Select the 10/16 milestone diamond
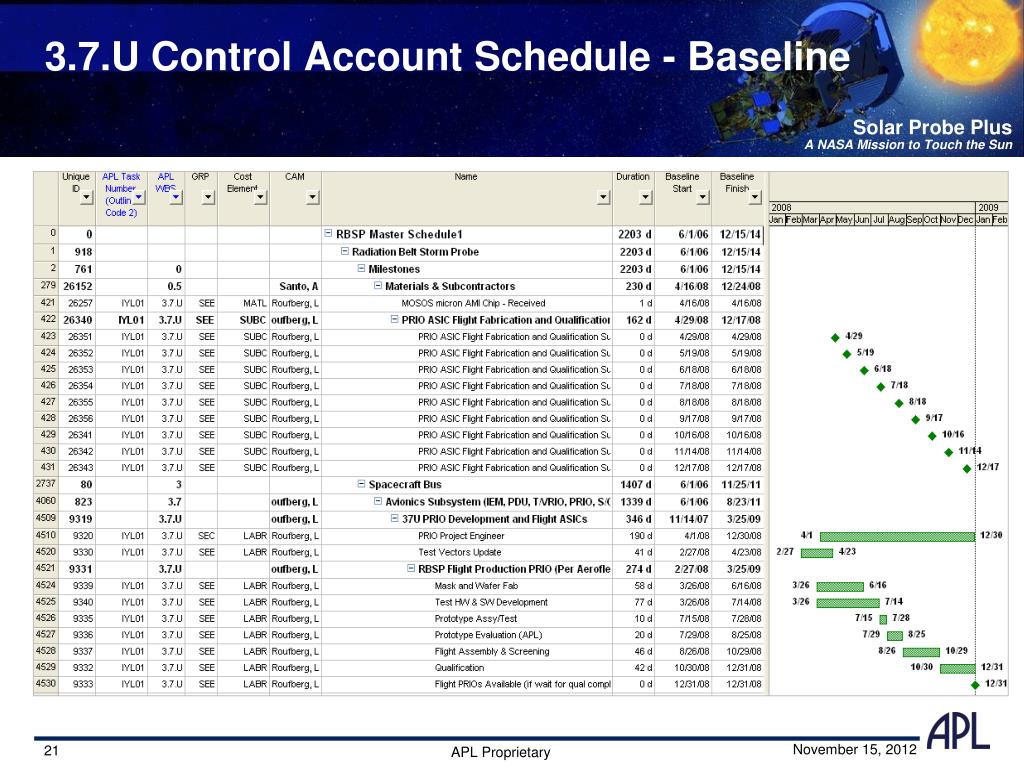The height and width of the screenshot is (768, 1024). [x=932, y=436]
